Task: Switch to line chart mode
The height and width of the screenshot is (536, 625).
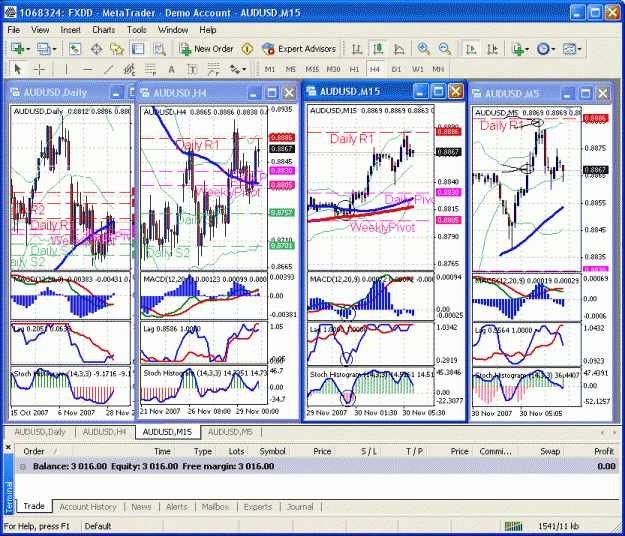Action: pyautogui.click(x=399, y=49)
